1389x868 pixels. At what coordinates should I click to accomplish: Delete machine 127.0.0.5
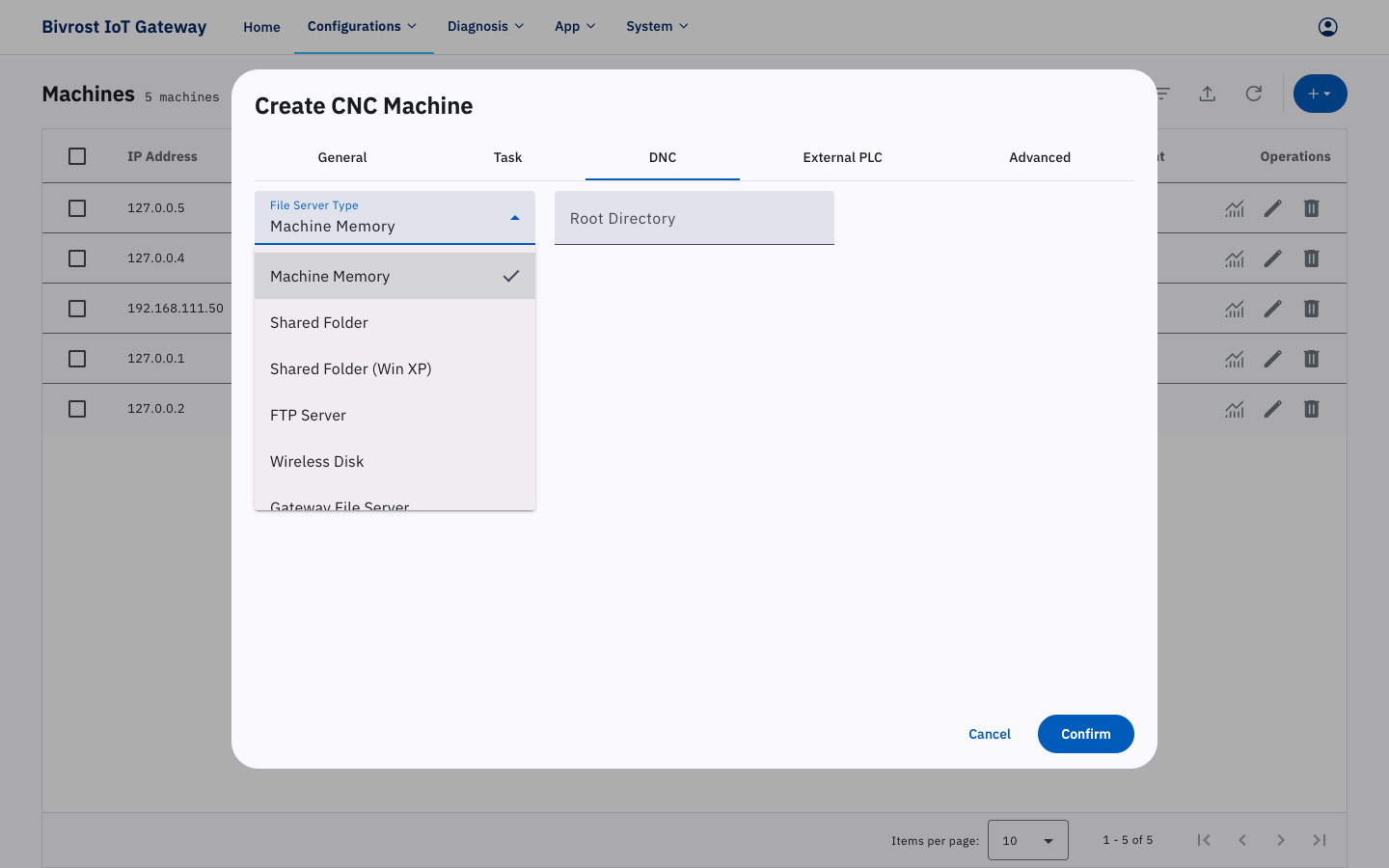pyautogui.click(x=1312, y=208)
